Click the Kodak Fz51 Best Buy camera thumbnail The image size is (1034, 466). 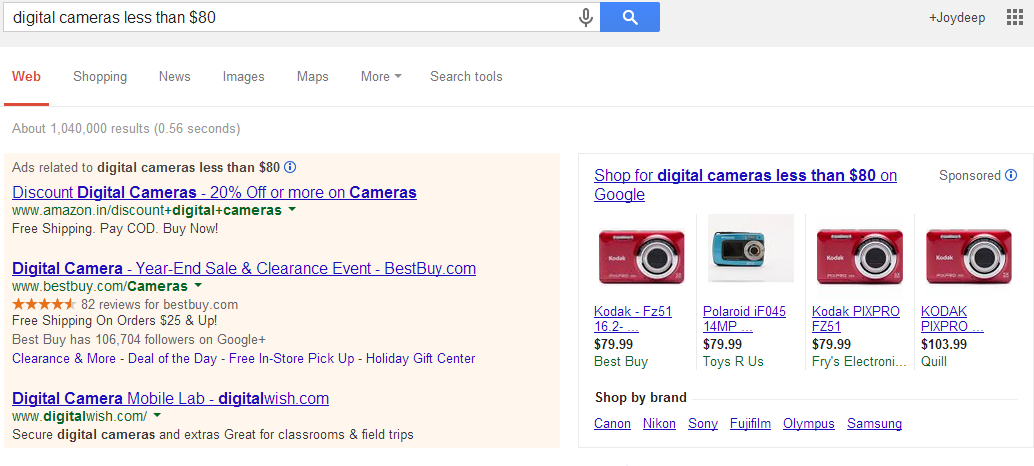pos(640,256)
